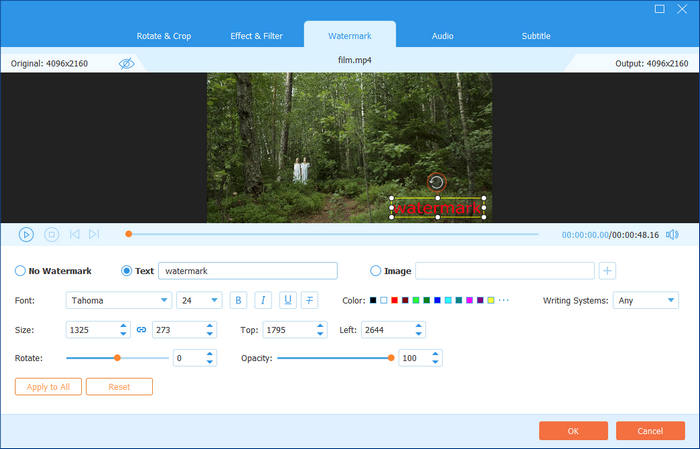Viewport: 700px width, 449px height.
Task: Open the Tahoma font dropdown
Action: [118, 300]
